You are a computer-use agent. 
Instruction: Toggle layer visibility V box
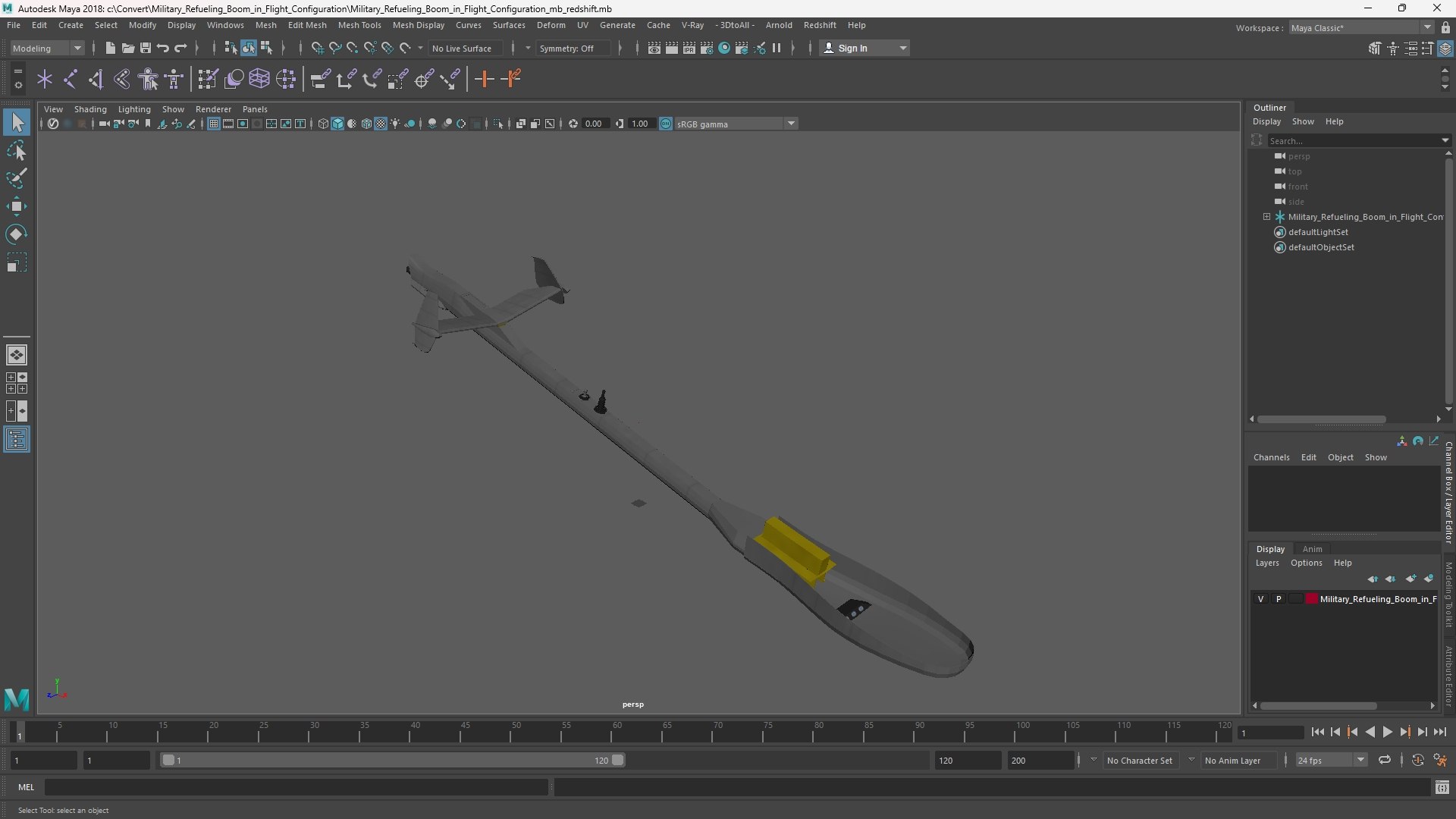pyautogui.click(x=1260, y=599)
